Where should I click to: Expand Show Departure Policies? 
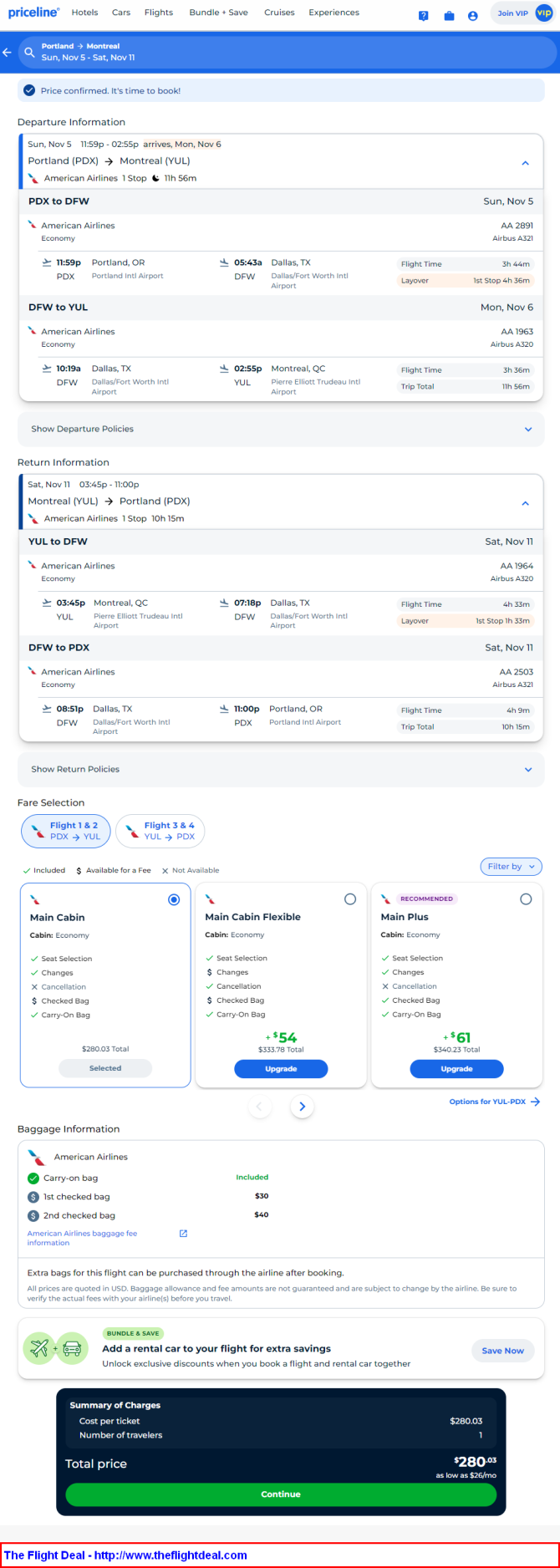point(281,429)
